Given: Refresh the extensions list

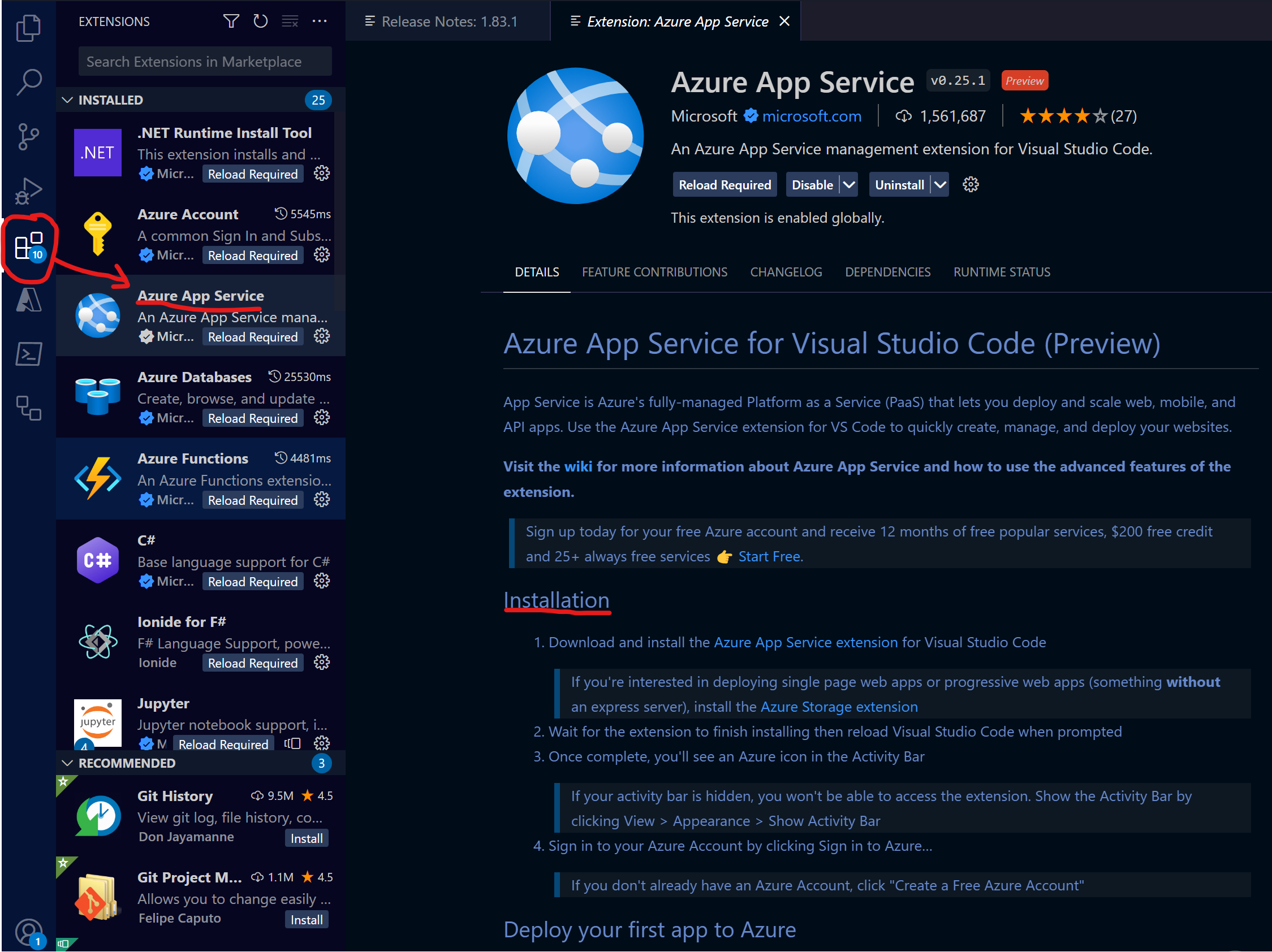Looking at the screenshot, I should click(261, 21).
